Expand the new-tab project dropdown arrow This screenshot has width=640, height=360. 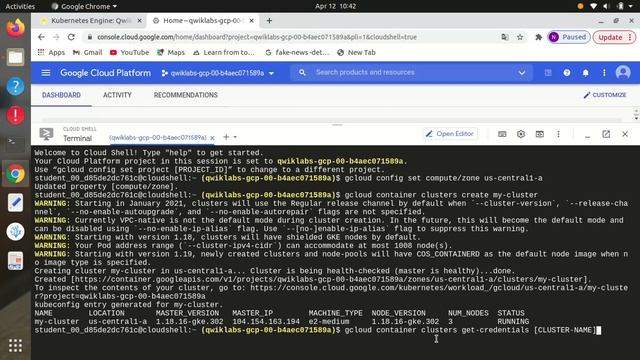(x=235, y=137)
